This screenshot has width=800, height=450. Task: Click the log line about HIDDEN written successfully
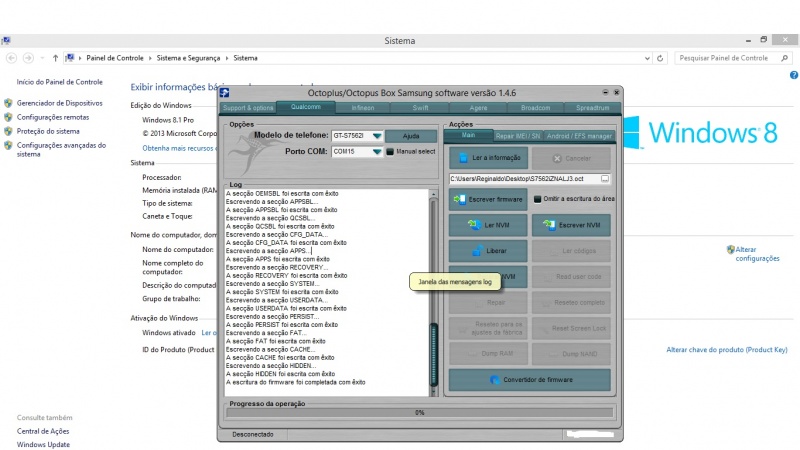[281, 374]
